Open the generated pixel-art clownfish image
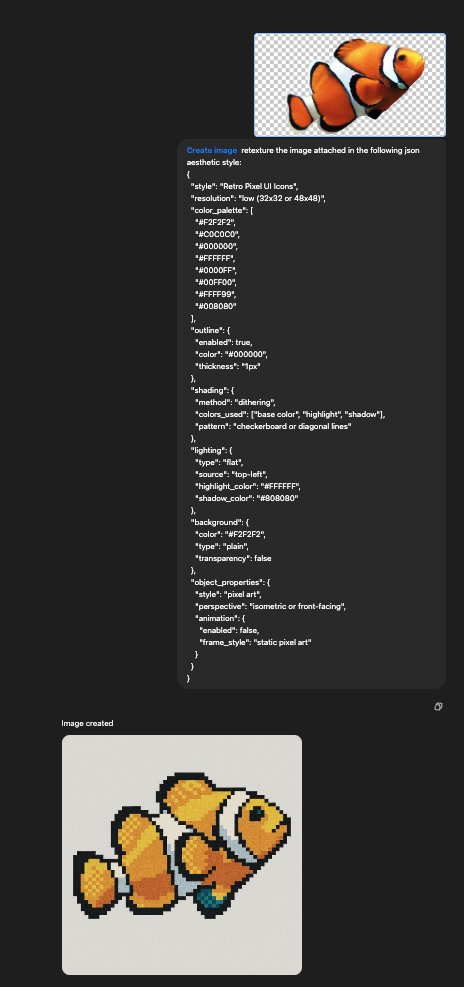The image size is (464, 987). pos(182,855)
